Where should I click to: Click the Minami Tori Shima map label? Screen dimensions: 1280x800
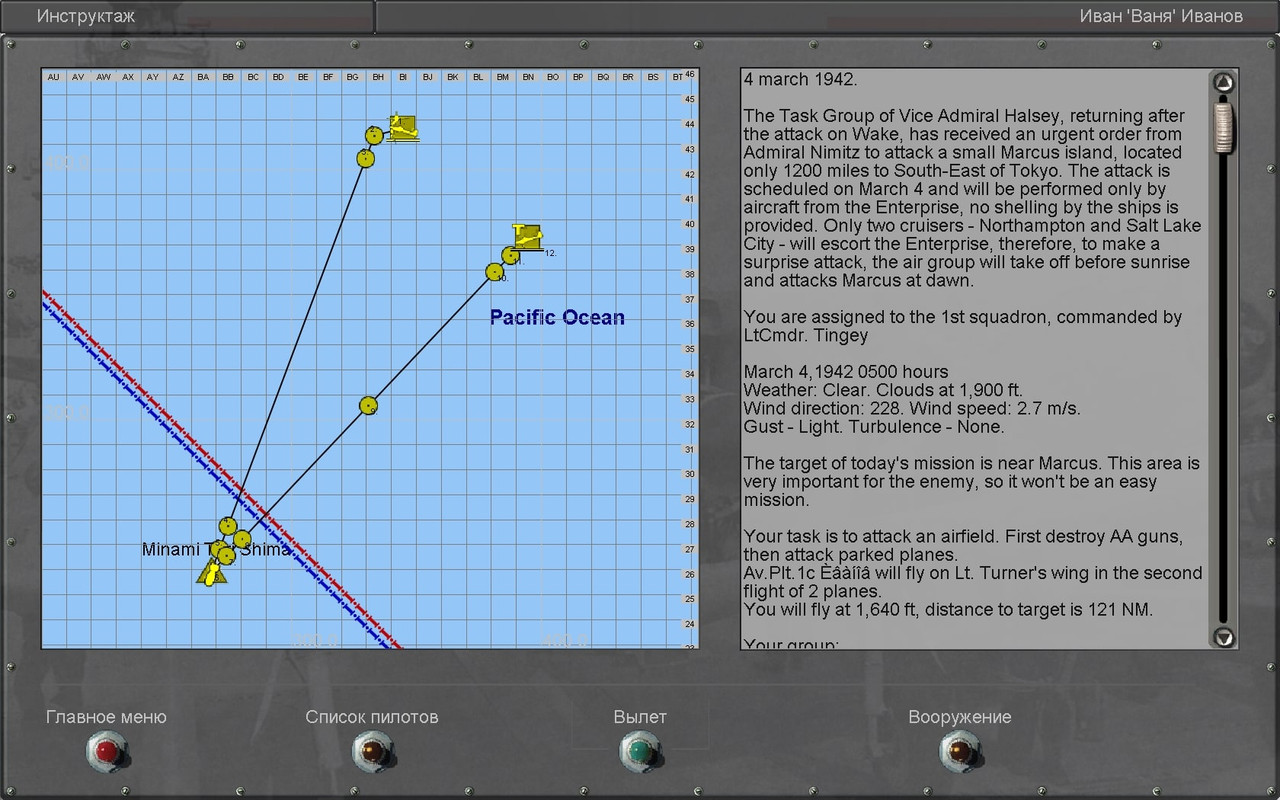coord(217,549)
